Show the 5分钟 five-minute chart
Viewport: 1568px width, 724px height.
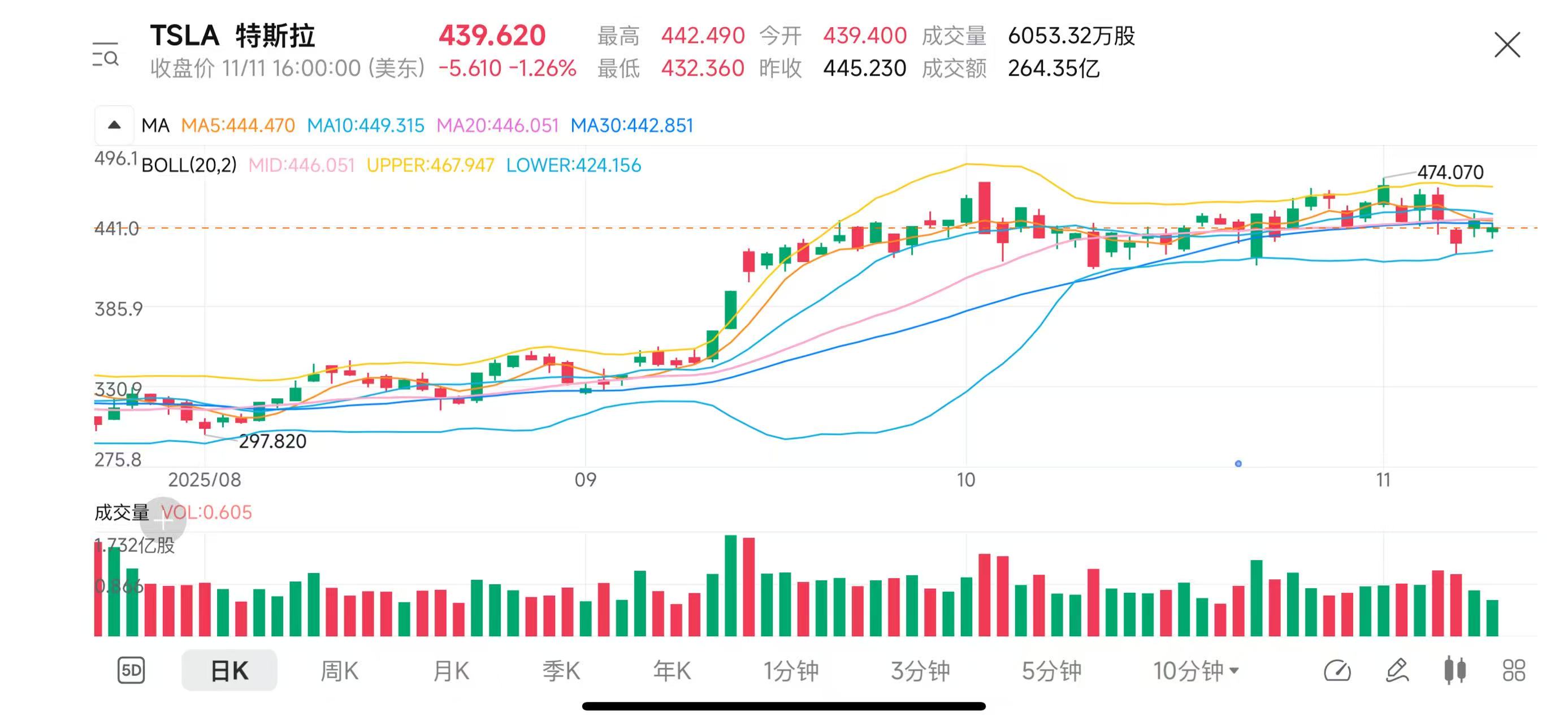tap(1051, 670)
